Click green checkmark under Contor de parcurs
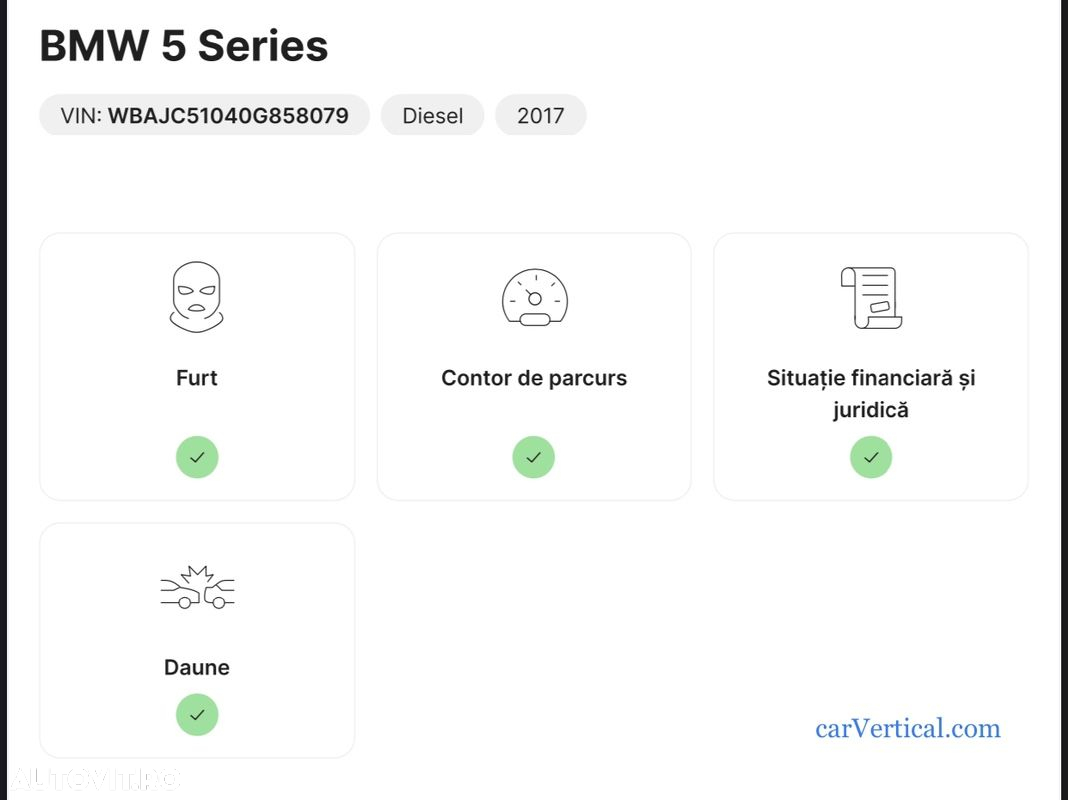1068x800 pixels. click(x=533, y=457)
